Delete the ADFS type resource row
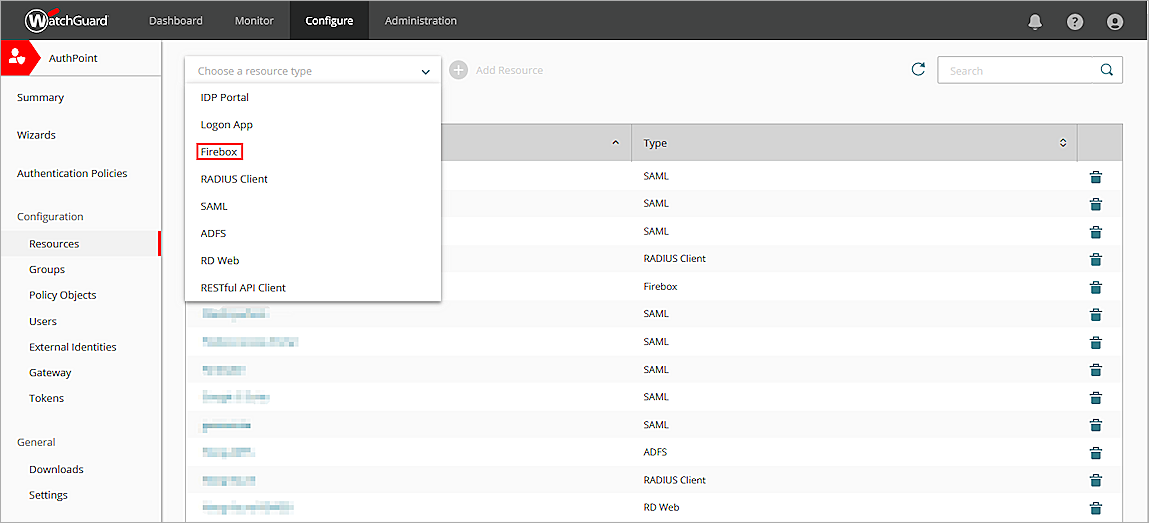Viewport: 1149px width, 523px height. 1095,453
